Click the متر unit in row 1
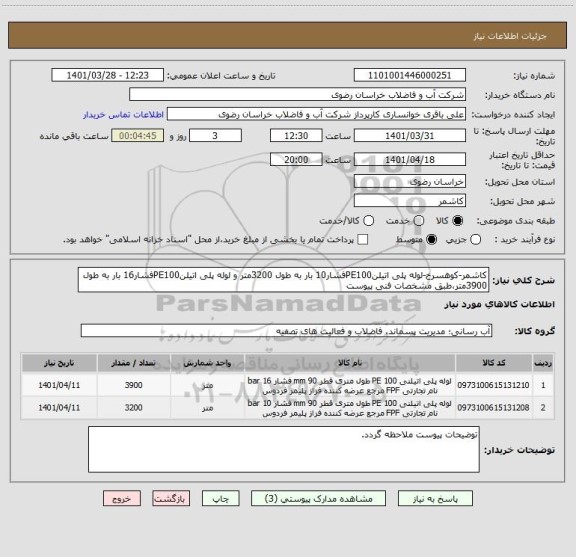Image resolution: width=576 pixels, height=557 pixels. point(208,385)
